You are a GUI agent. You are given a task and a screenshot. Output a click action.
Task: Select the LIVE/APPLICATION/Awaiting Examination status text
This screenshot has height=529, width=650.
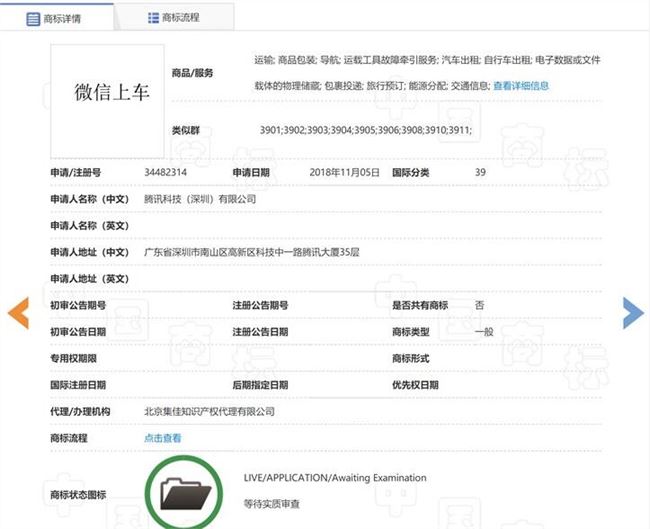pyautogui.click(x=335, y=478)
